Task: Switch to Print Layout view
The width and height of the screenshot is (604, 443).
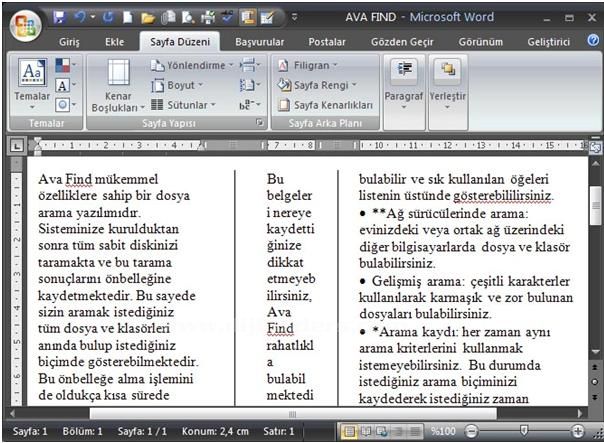Action: point(349,431)
